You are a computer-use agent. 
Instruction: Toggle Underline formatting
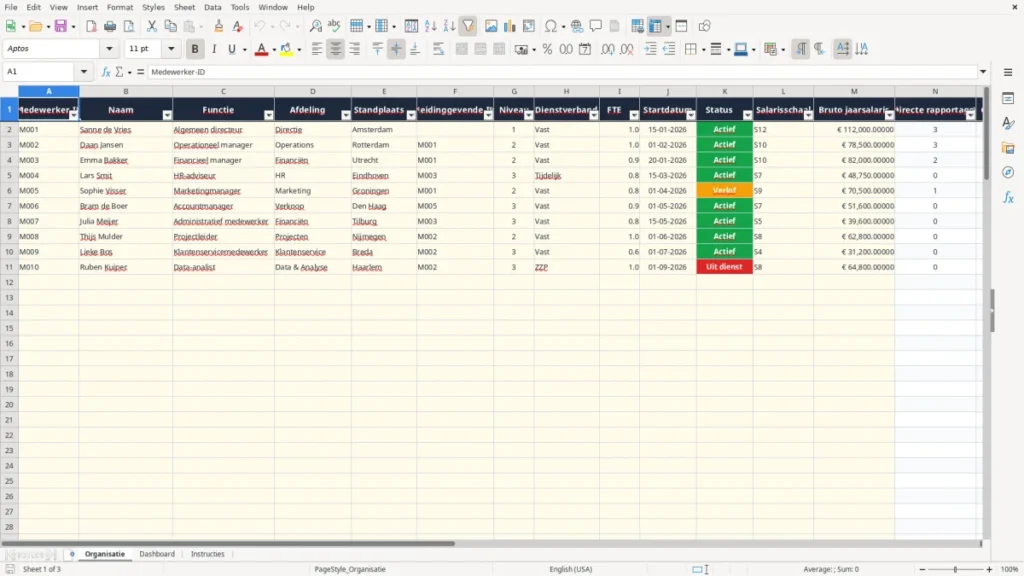coord(231,49)
